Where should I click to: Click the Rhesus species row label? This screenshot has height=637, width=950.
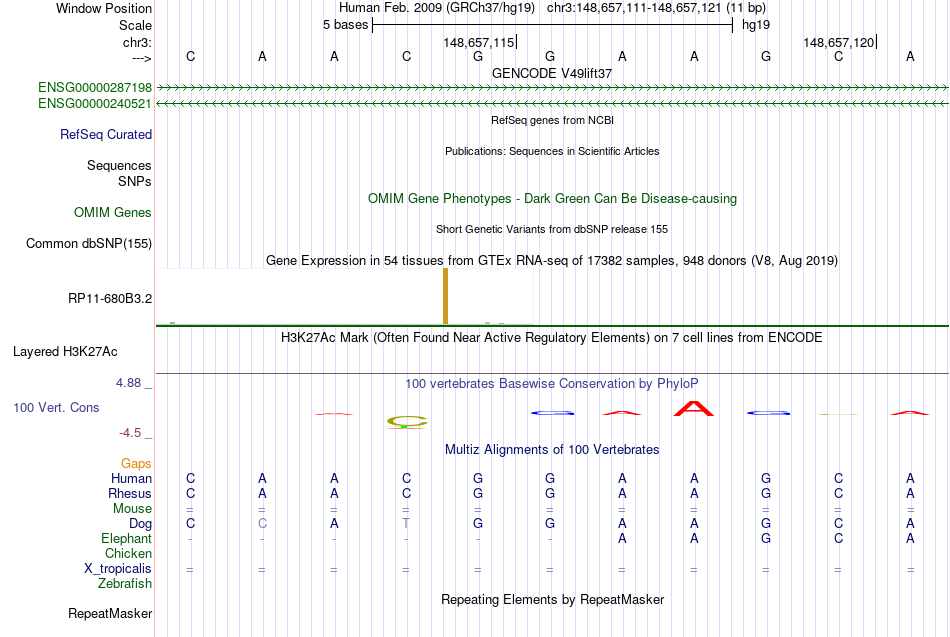(130, 494)
